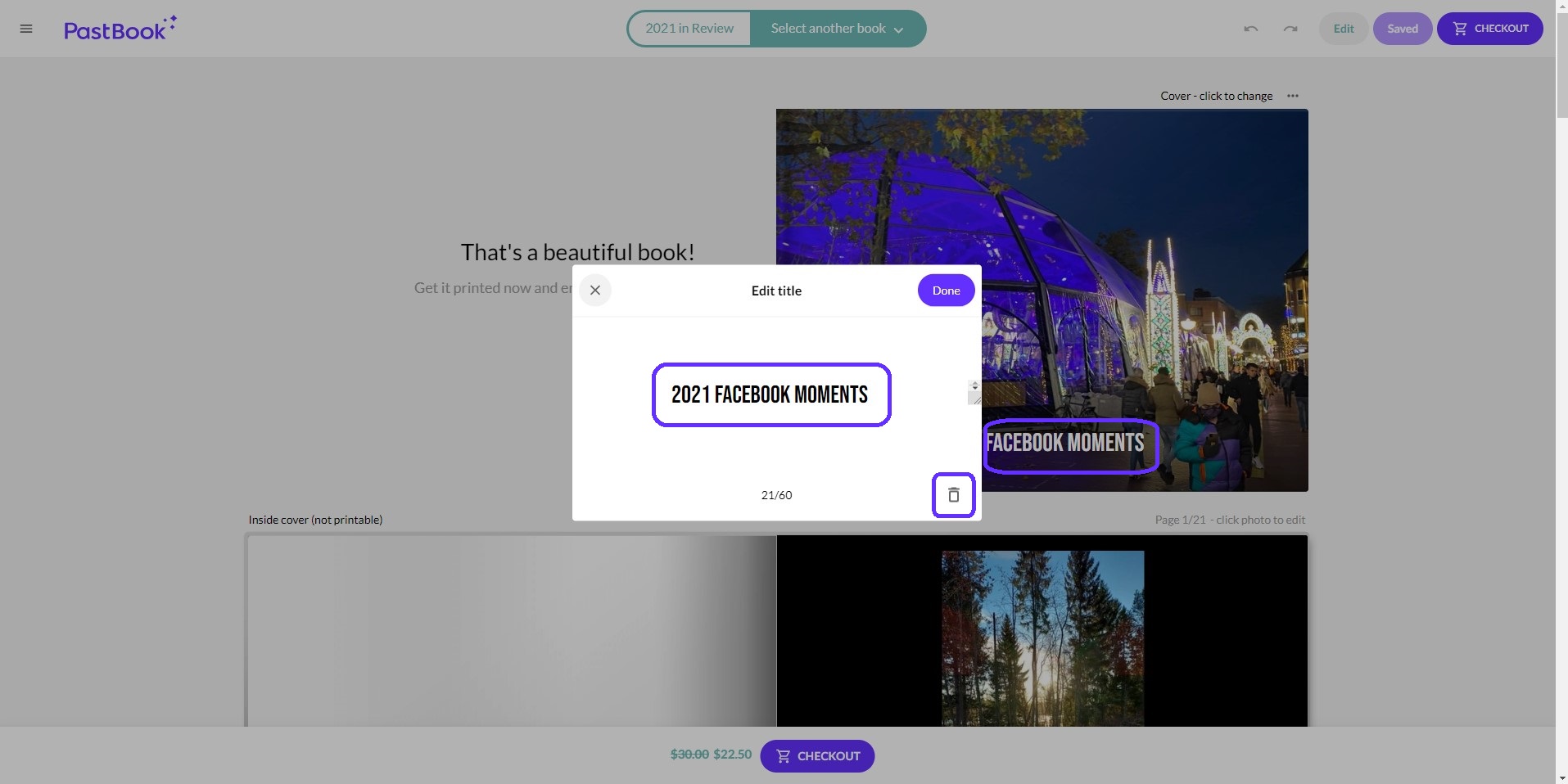Click the 21/60 character counter
Screen dimensions: 1568x784
click(x=776, y=495)
